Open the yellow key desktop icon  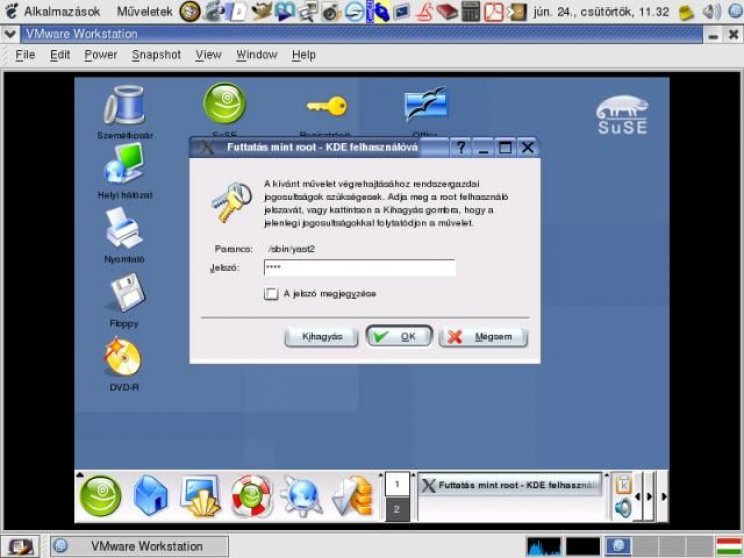(x=327, y=106)
